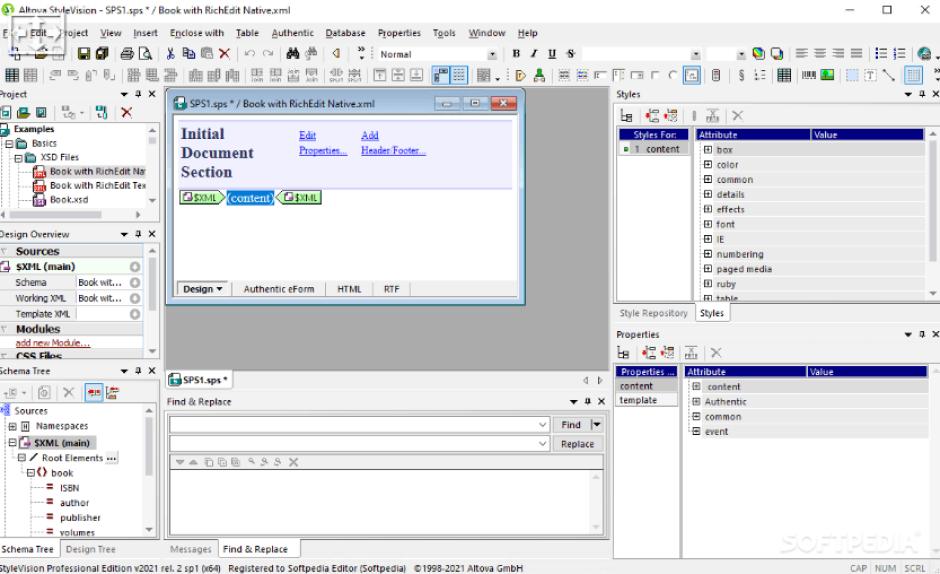Screen dimensions: 940x574
Task: Click the green-black insert table icon near barcode
Action: [784, 75]
